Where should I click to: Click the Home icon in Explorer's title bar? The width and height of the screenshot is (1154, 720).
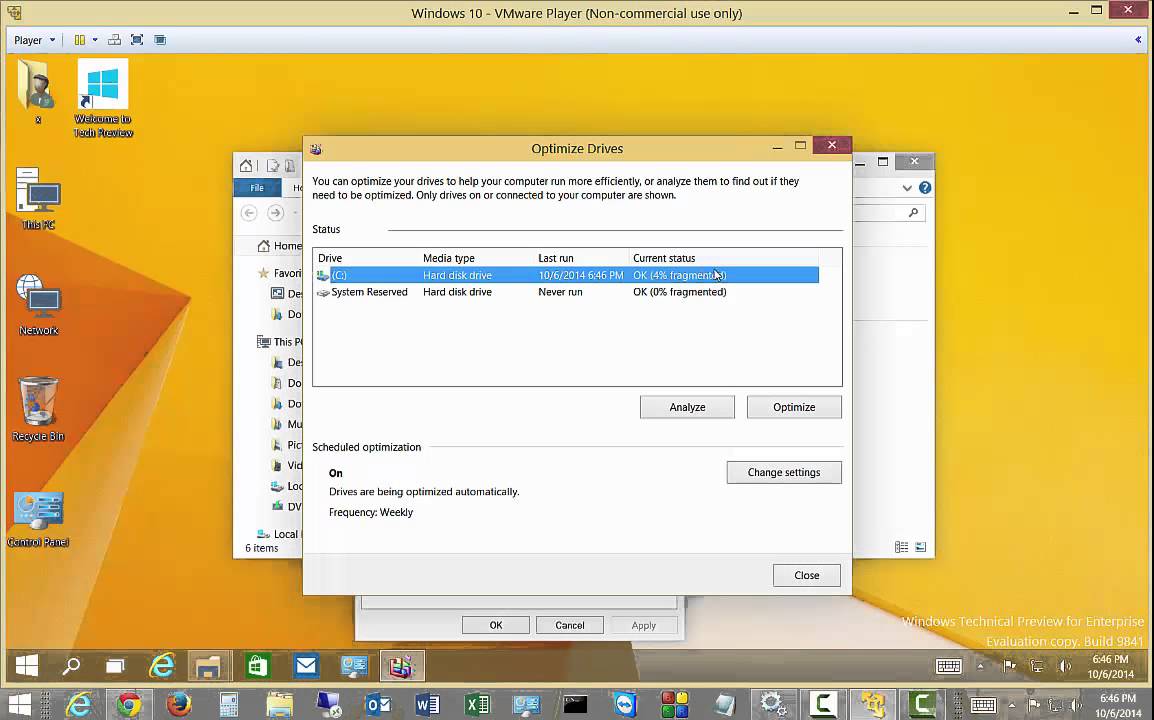click(x=246, y=166)
